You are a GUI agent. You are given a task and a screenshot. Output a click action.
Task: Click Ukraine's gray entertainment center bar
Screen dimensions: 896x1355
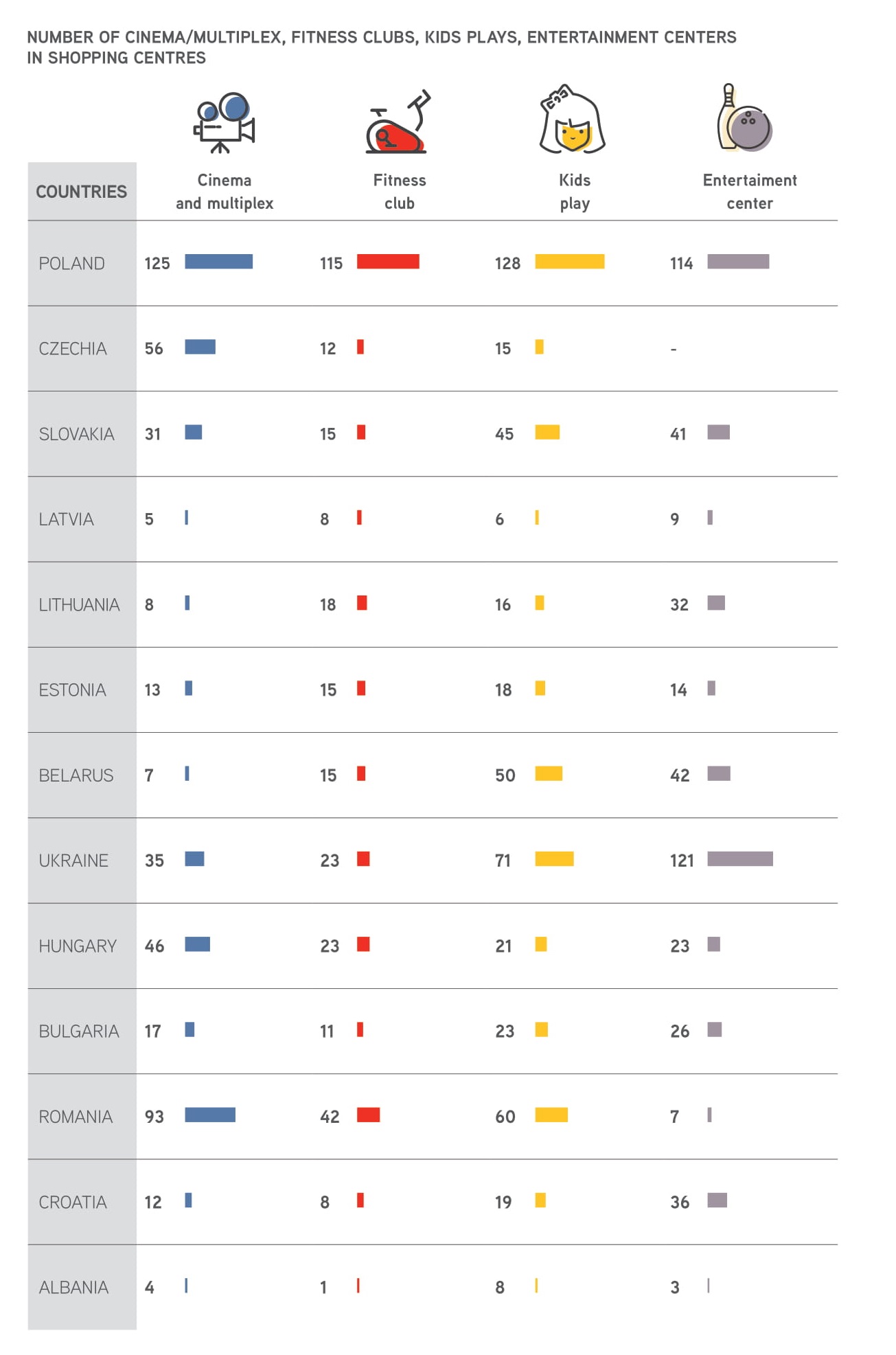(740, 859)
